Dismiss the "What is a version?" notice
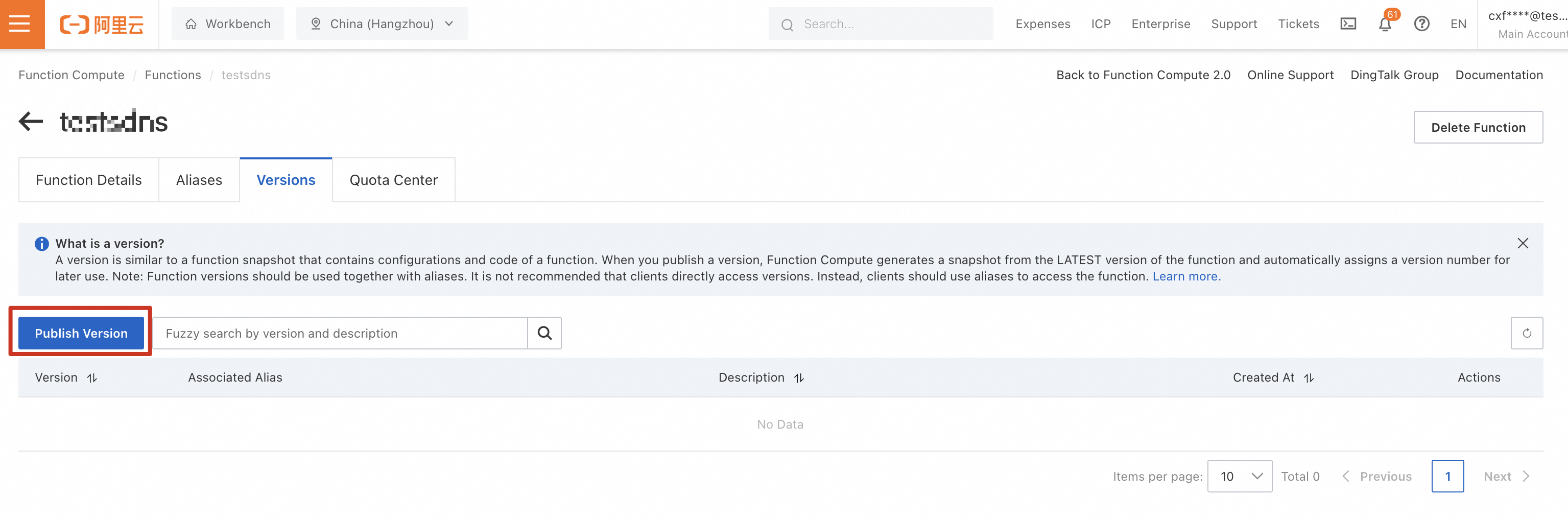This screenshot has width=1568, height=518. 1523,244
